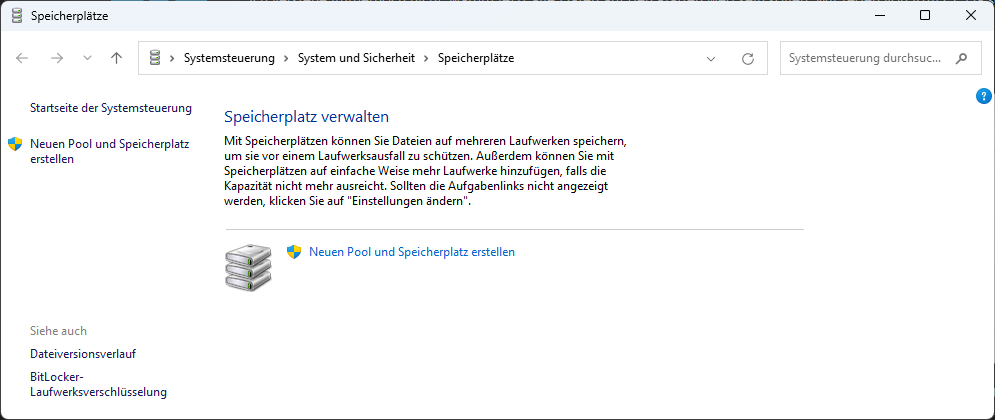Close the Speicherplätze window
Image resolution: width=995 pixels, height=420 pixels.
click(971, 16)
